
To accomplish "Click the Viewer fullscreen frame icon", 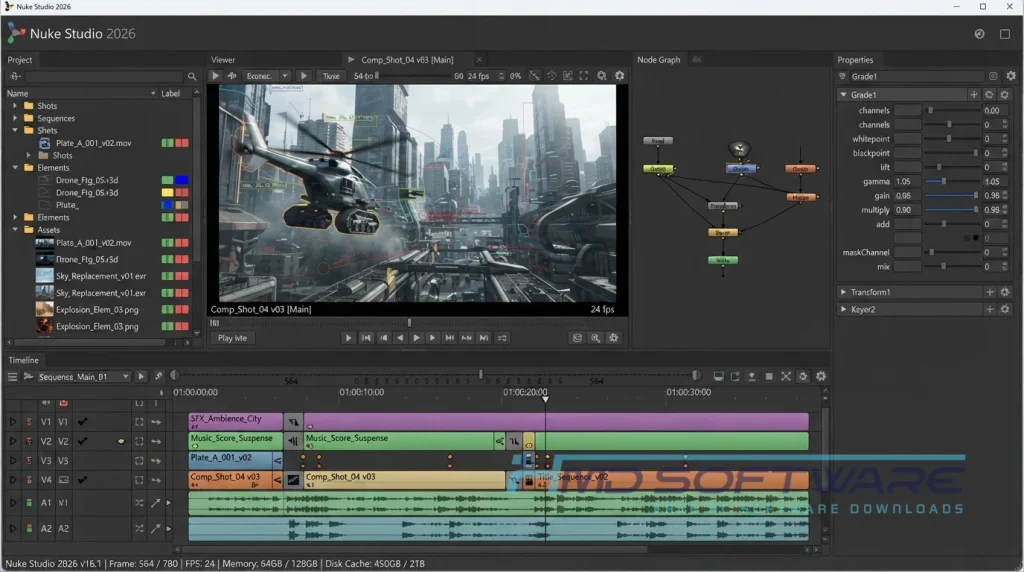I will [584, 76].
